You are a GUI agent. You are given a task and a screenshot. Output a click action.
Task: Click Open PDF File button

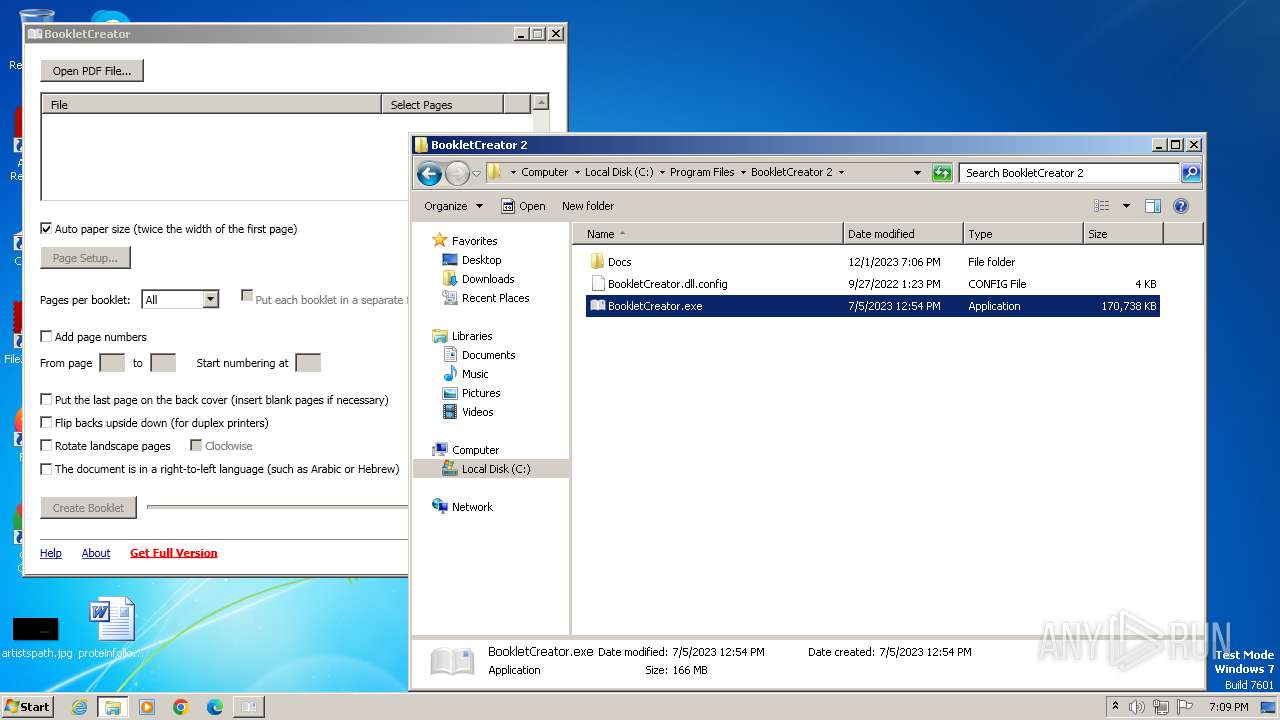point(92,71)
